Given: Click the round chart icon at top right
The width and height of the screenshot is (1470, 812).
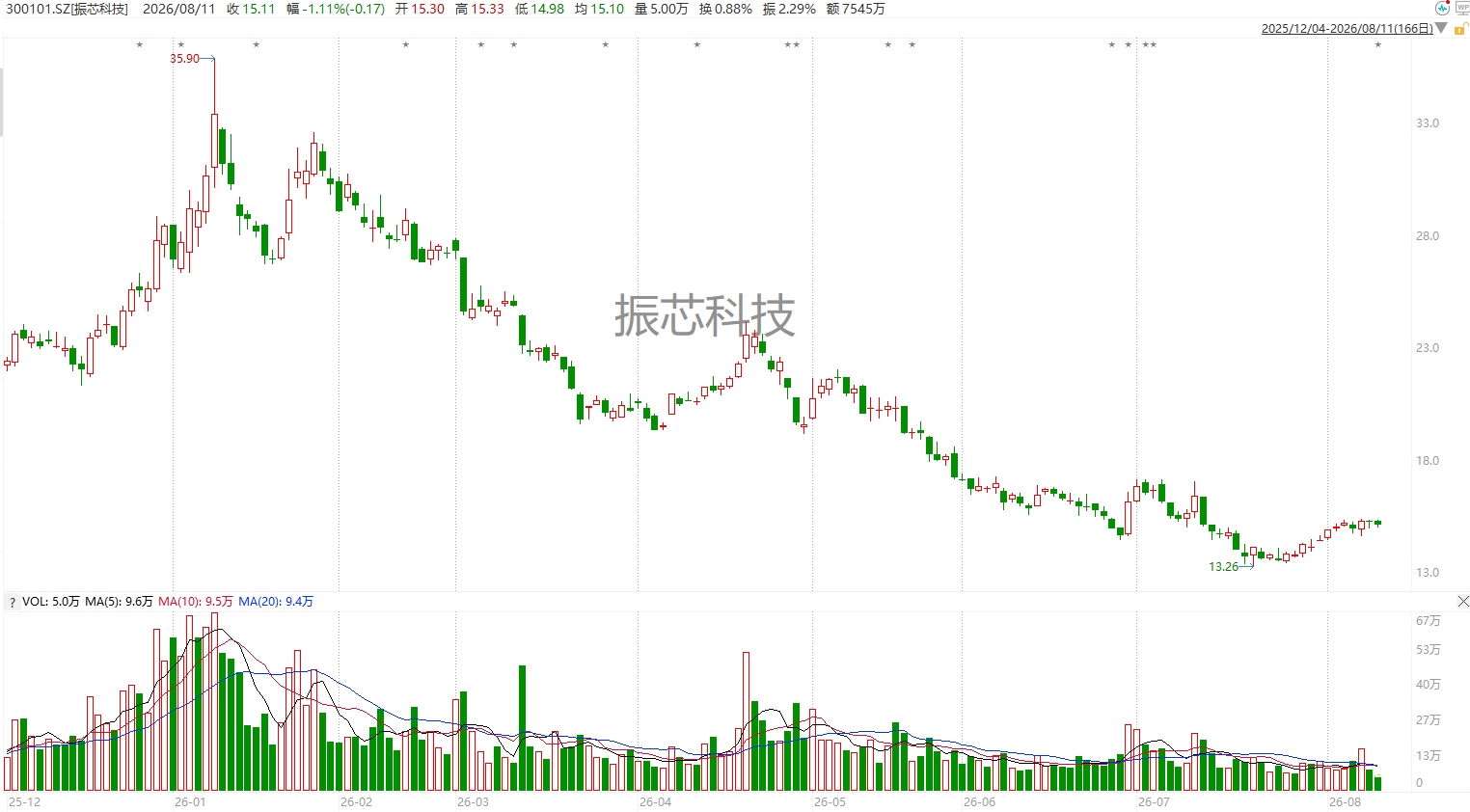Looking at the screenshot, I should 1442,8.
